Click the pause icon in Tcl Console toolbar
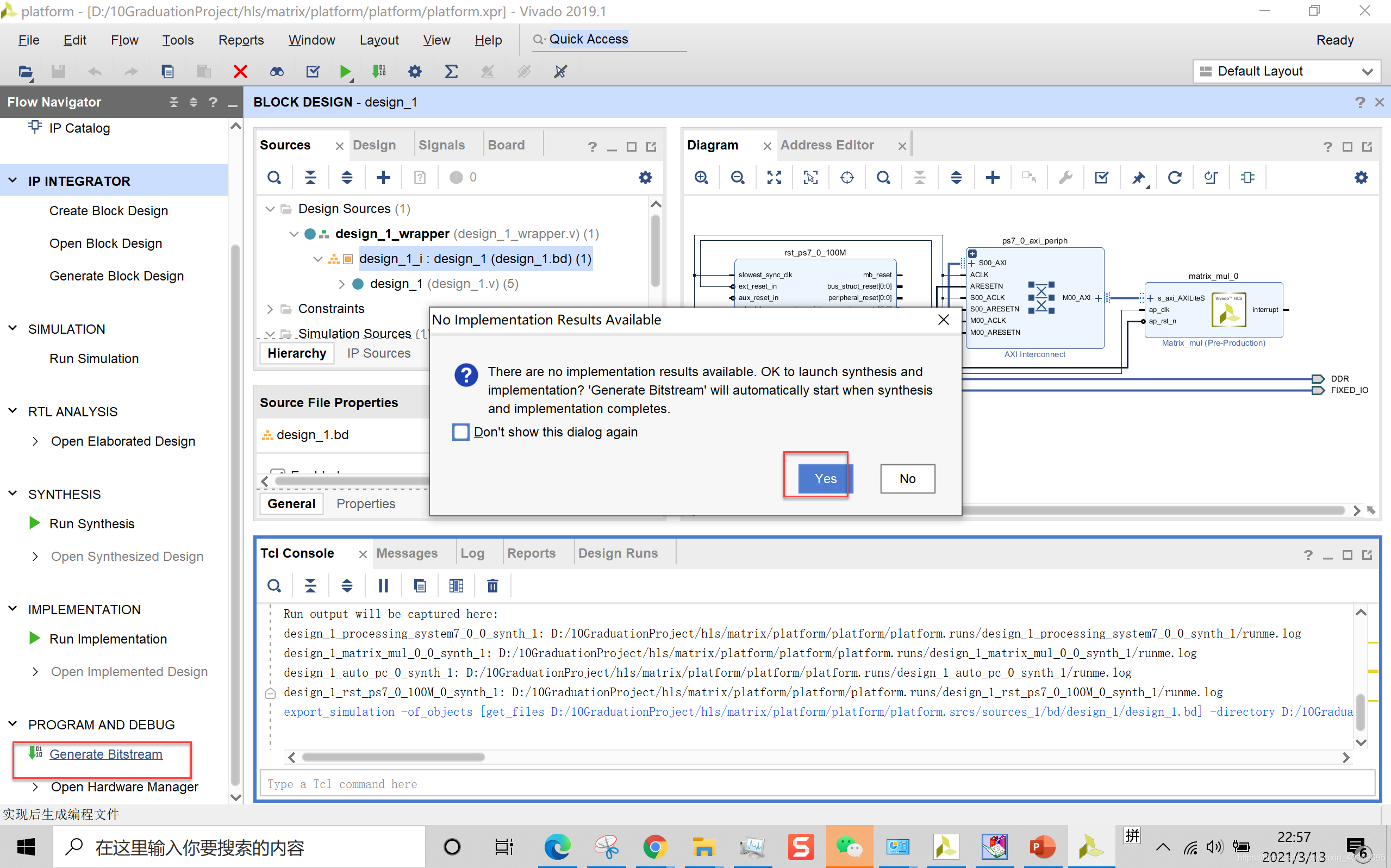The image size is (1391, 868). [383, 585]
